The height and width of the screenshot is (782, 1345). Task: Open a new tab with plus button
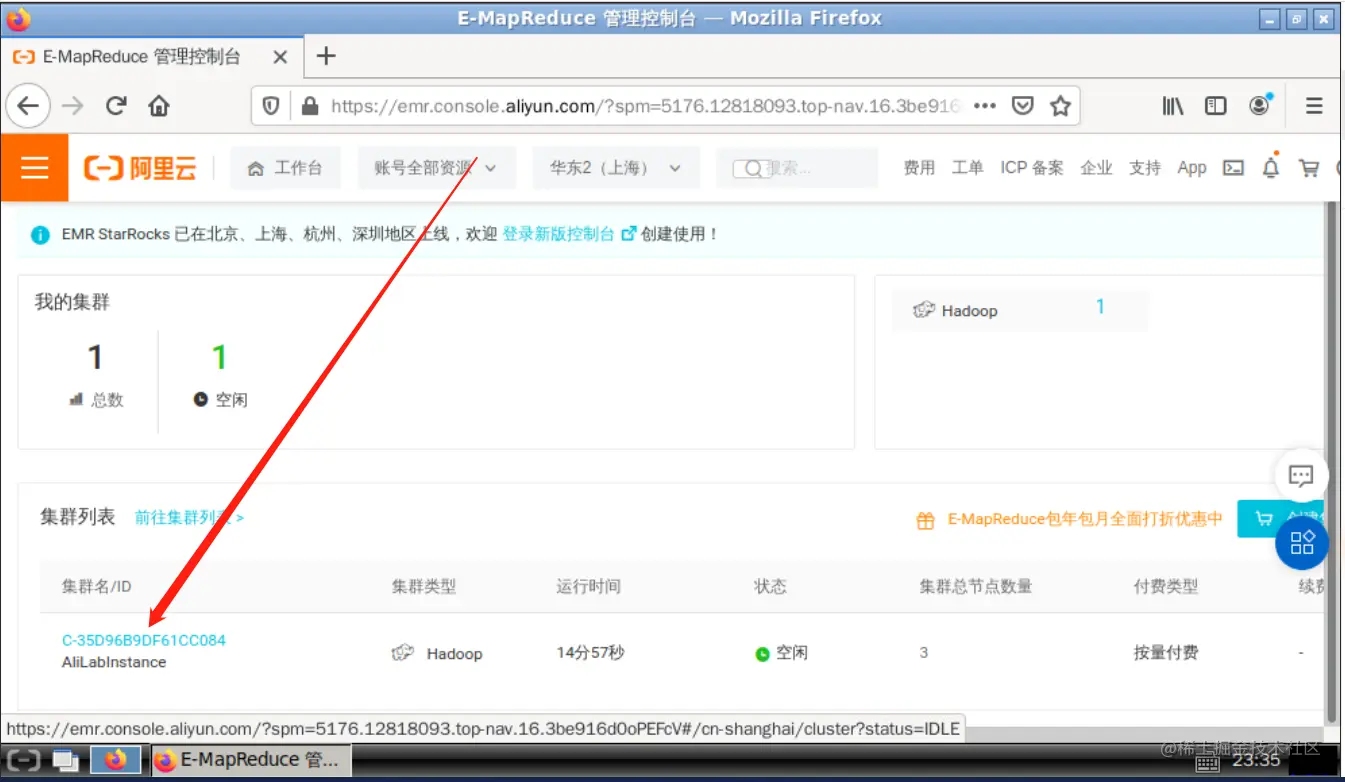[x=325, y=56]
